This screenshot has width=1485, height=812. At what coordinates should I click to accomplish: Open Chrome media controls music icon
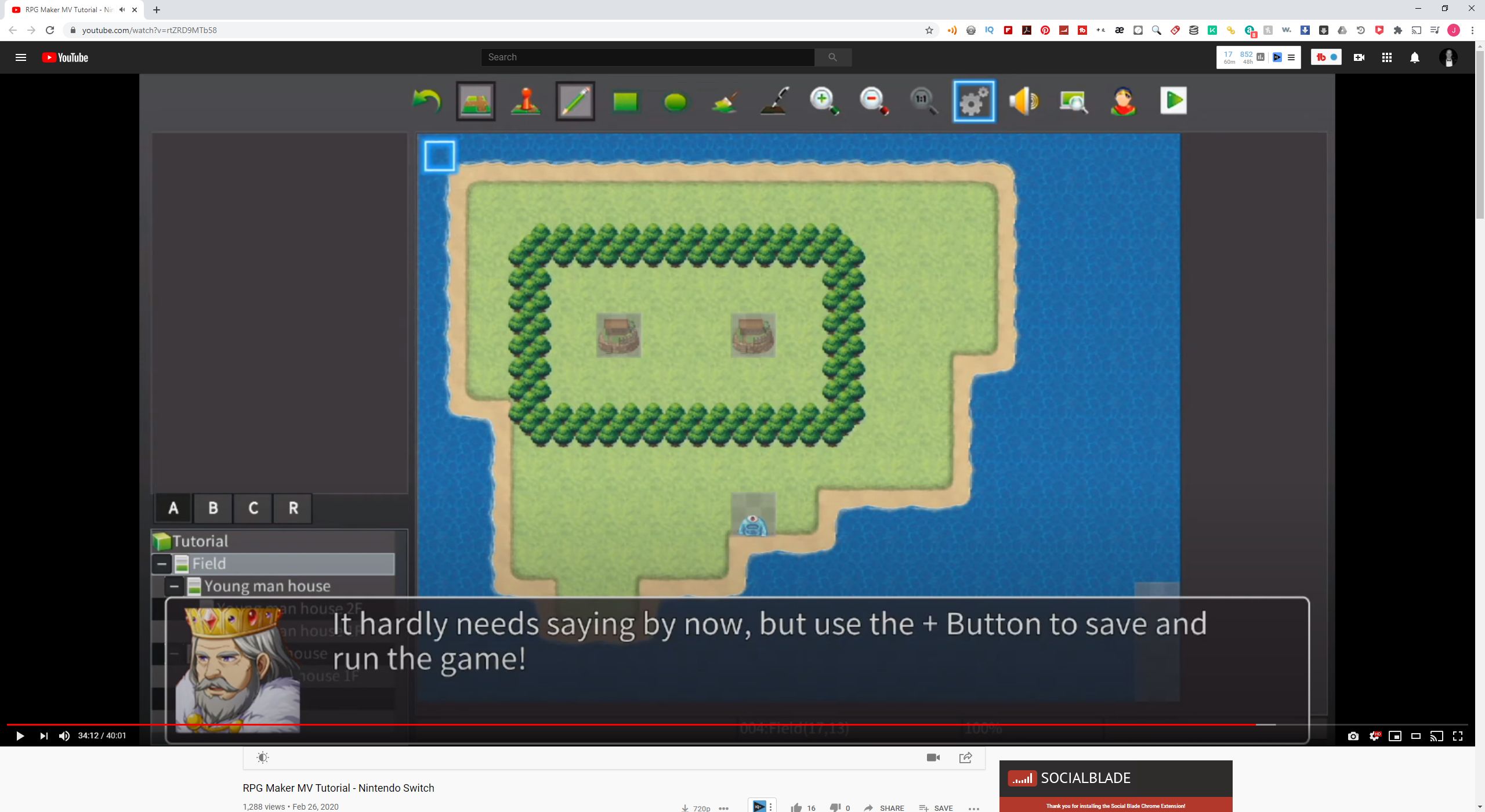tap(1435, 30)
